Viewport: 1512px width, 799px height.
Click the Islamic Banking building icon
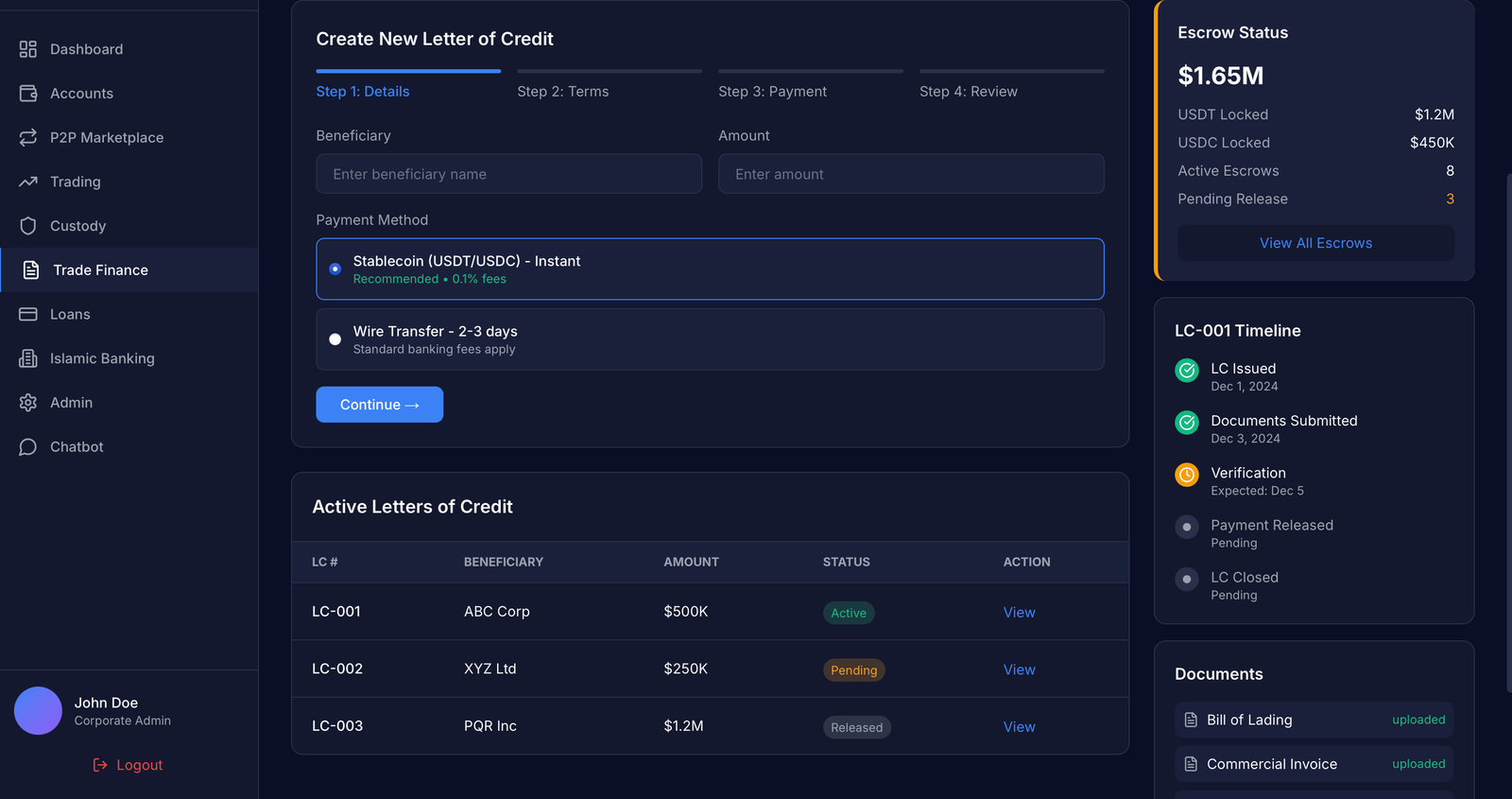pos(28,358)
